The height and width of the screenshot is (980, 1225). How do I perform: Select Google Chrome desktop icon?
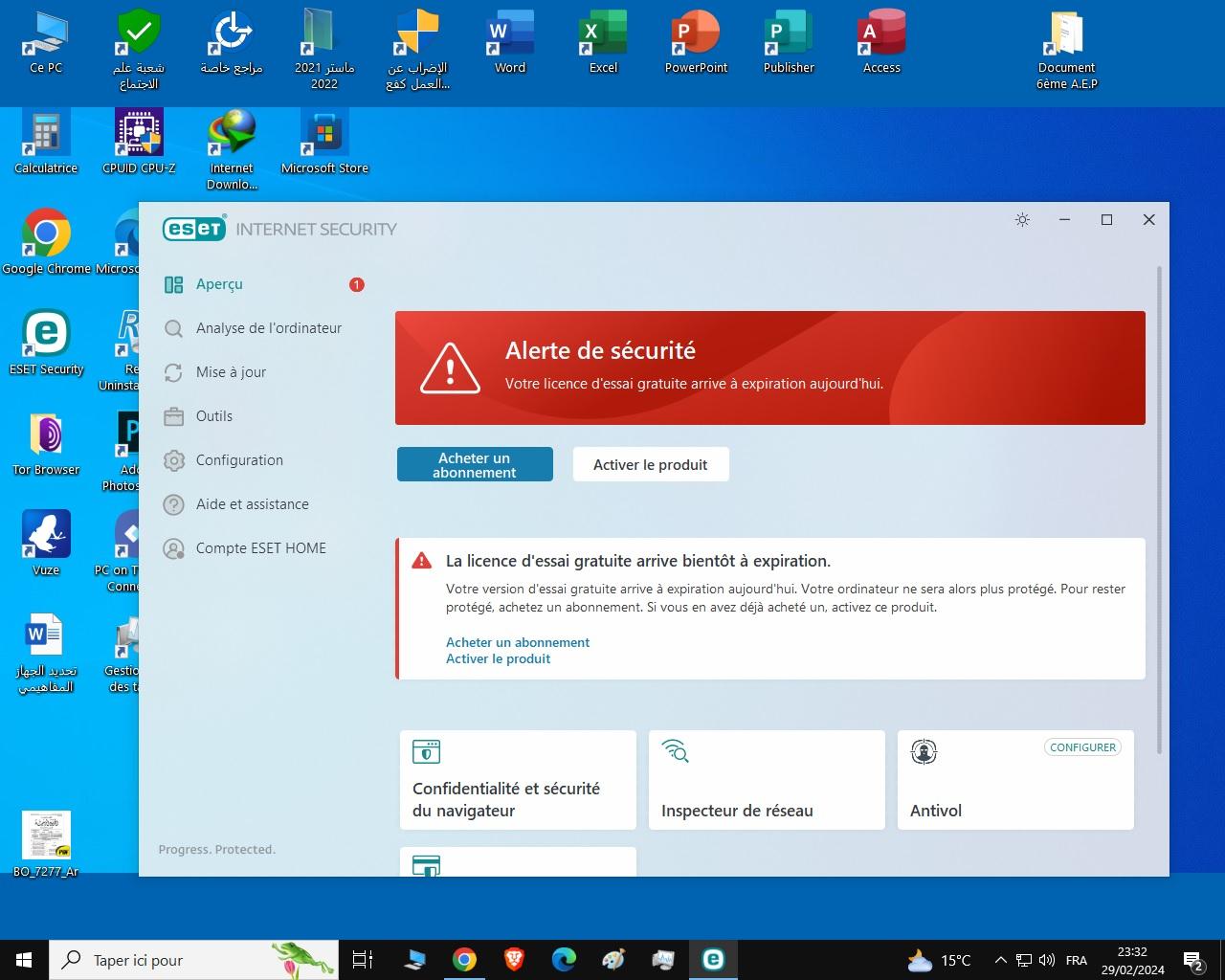click(x=46, y=242)
